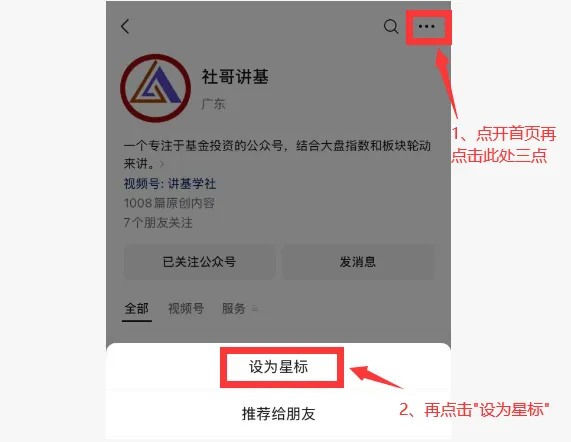Select the 全部 tab
This screenshot has width=571, height=442.
pyautogui.click(x=137, y=309)
